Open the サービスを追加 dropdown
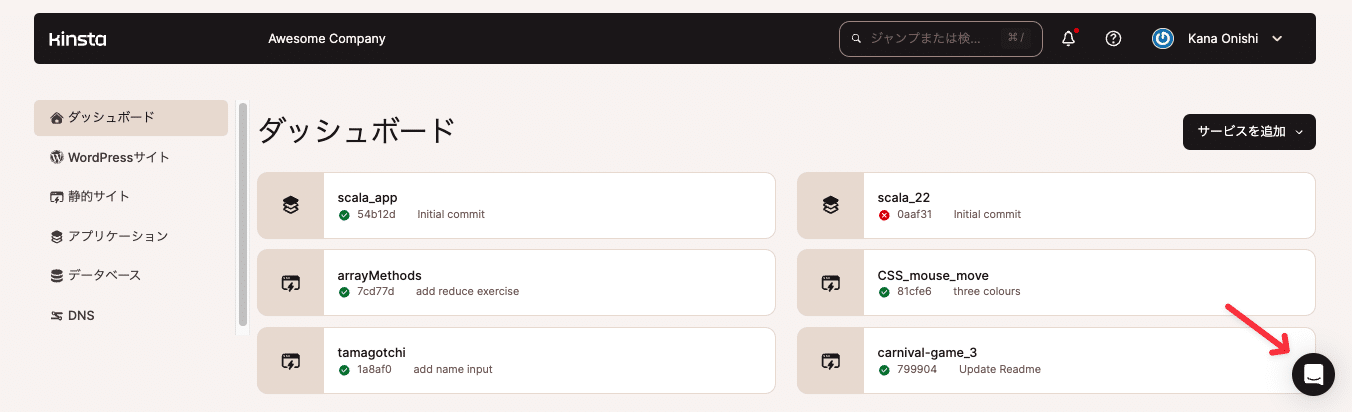The height and width of the screenshot is (412, 1352). pyautogui.click(x=1249, y=131)
